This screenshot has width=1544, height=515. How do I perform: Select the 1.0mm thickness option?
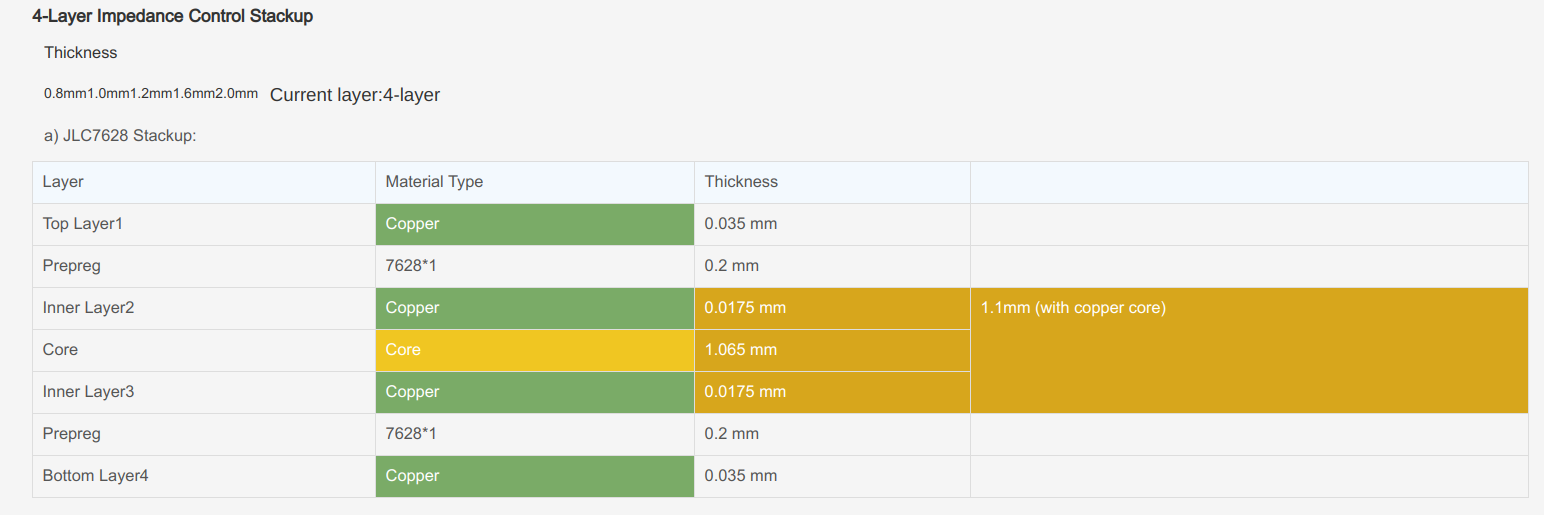tap(108, 93)
